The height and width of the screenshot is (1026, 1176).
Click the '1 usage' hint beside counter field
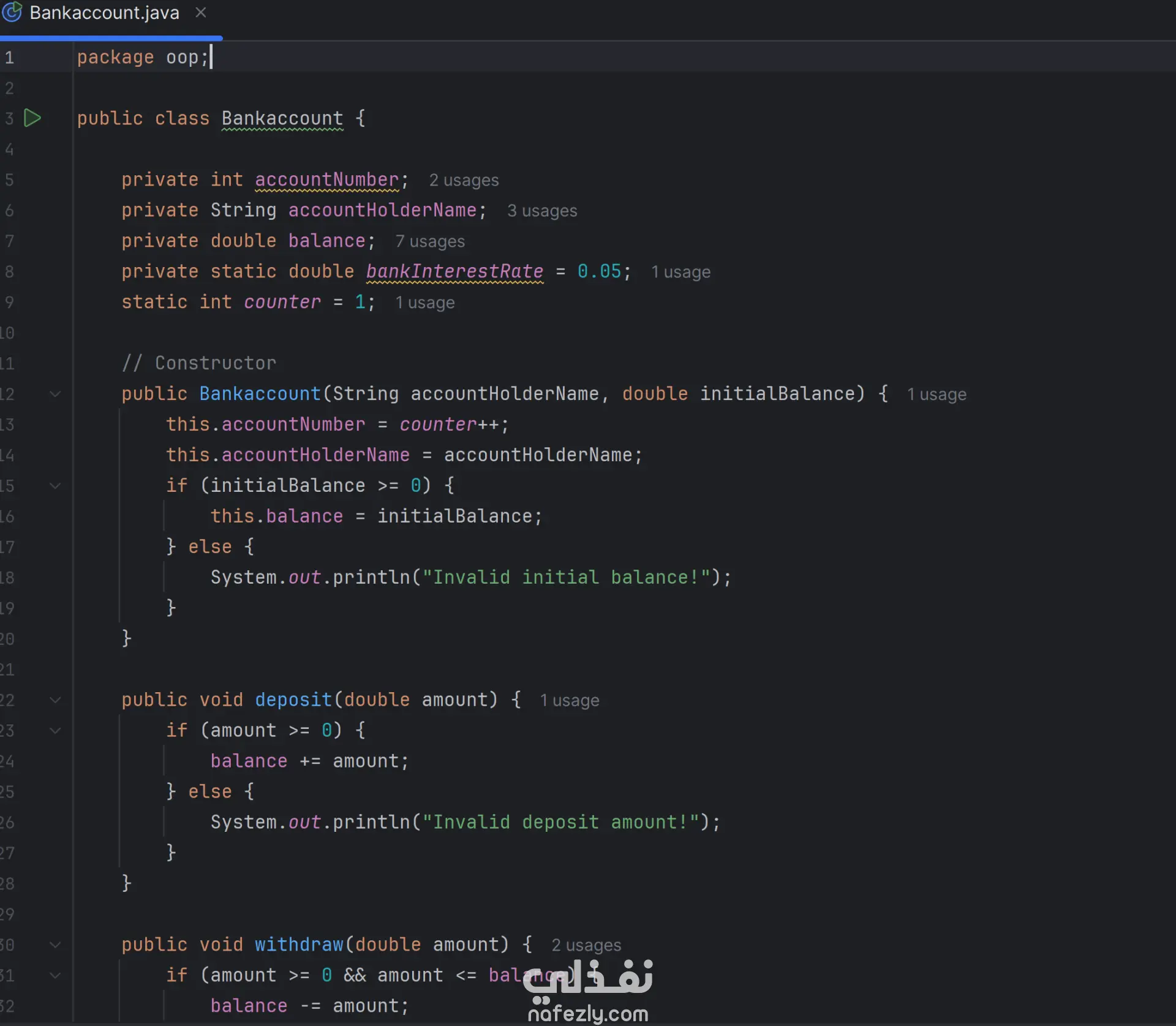pos(424,303)
